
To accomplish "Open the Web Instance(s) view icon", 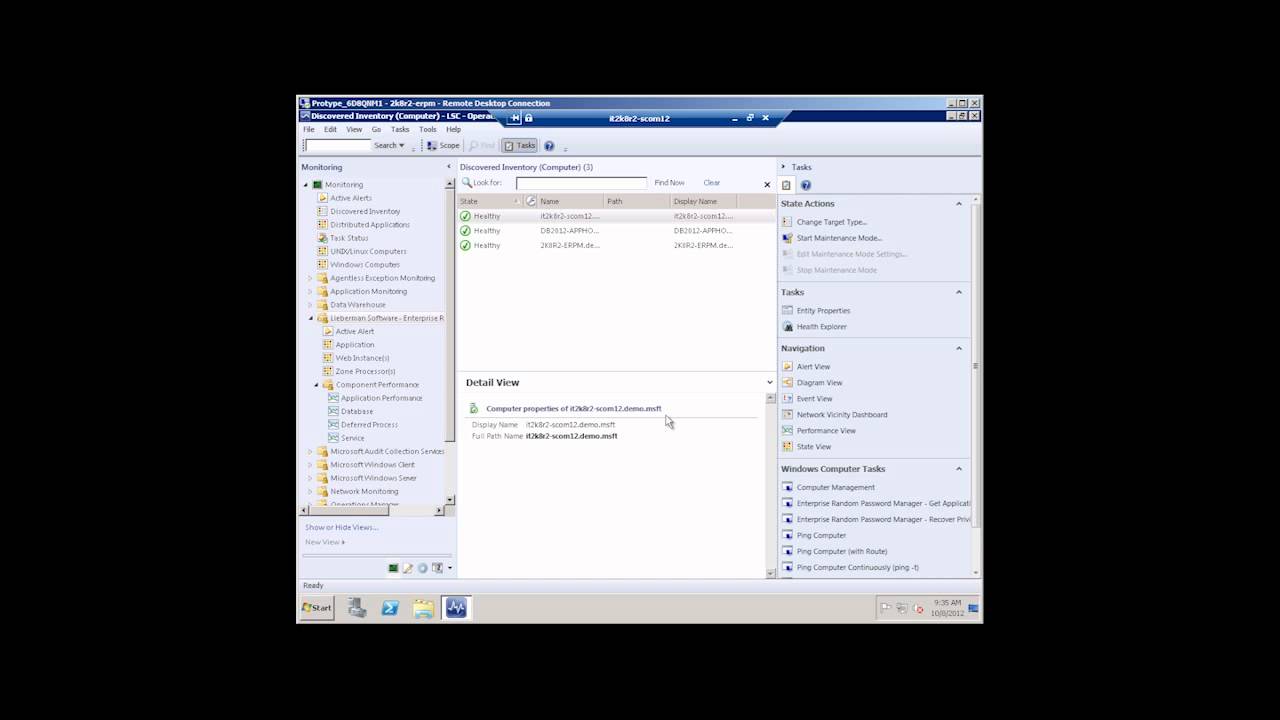I will pos(328,358).
